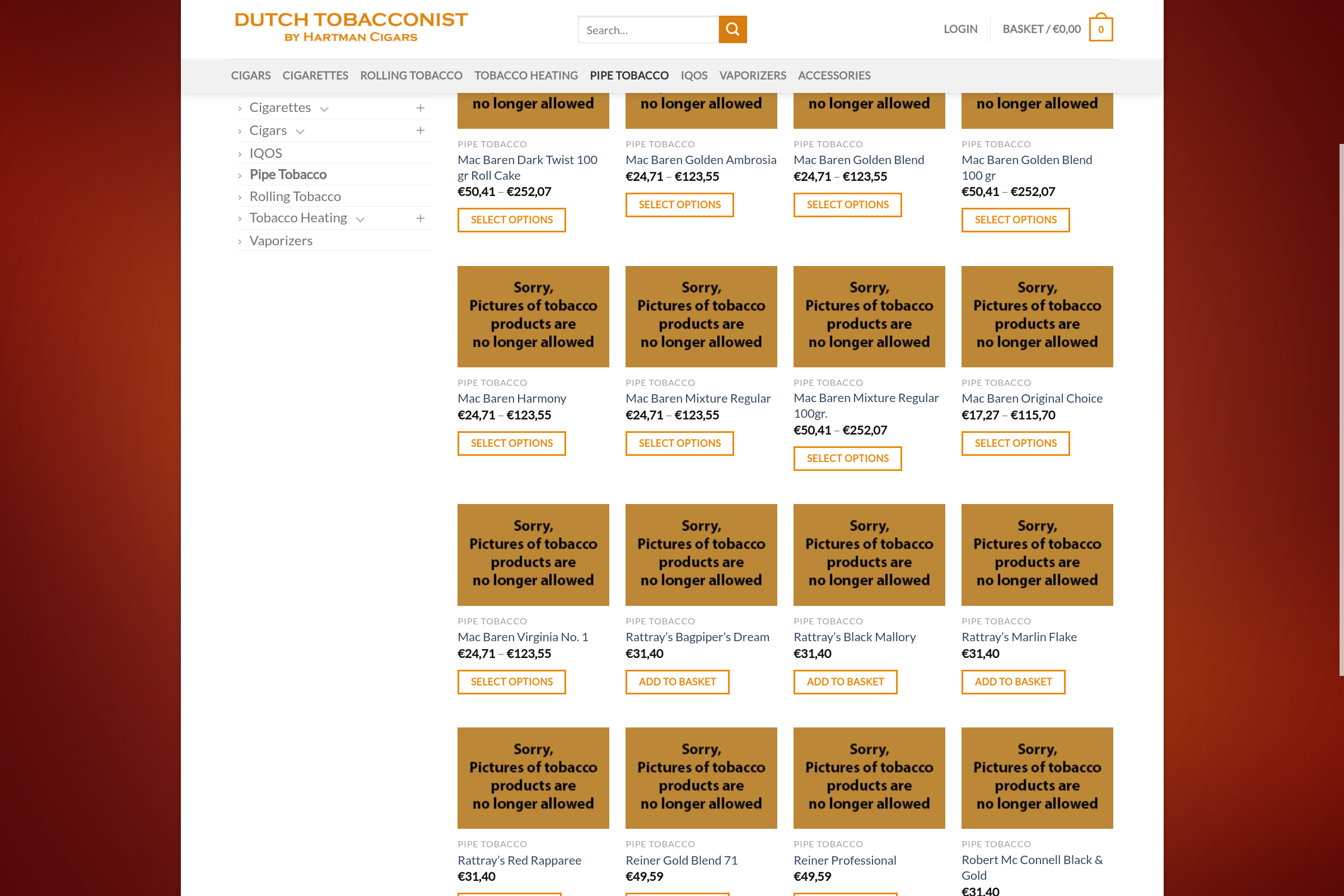The width and height of the screenshot is (1344, 896).
Task: Click the orange search magnifier button
Action: [732, 29]
